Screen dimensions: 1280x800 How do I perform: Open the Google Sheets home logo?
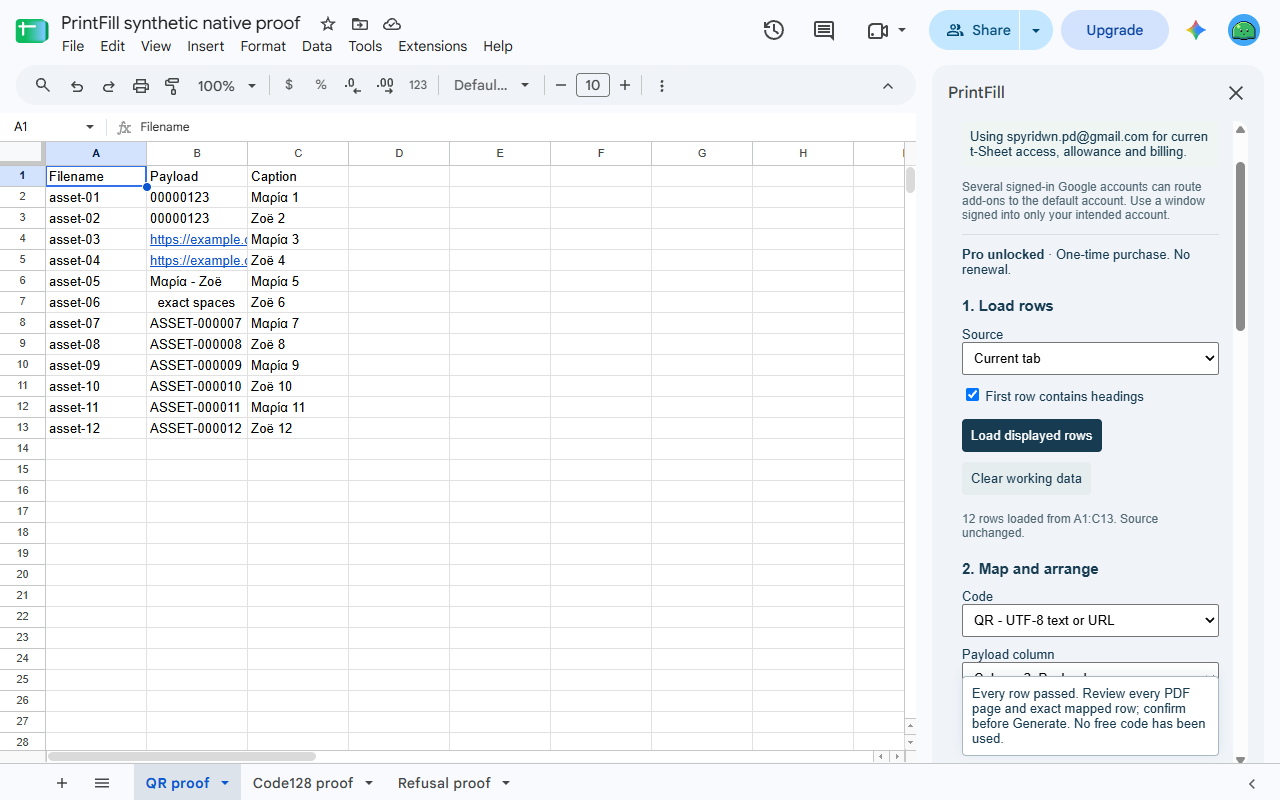pyautogui.click(x=32, y=31)
